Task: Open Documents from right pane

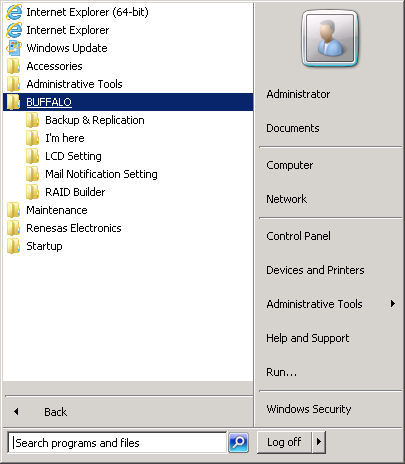Action: pos(293,128)
